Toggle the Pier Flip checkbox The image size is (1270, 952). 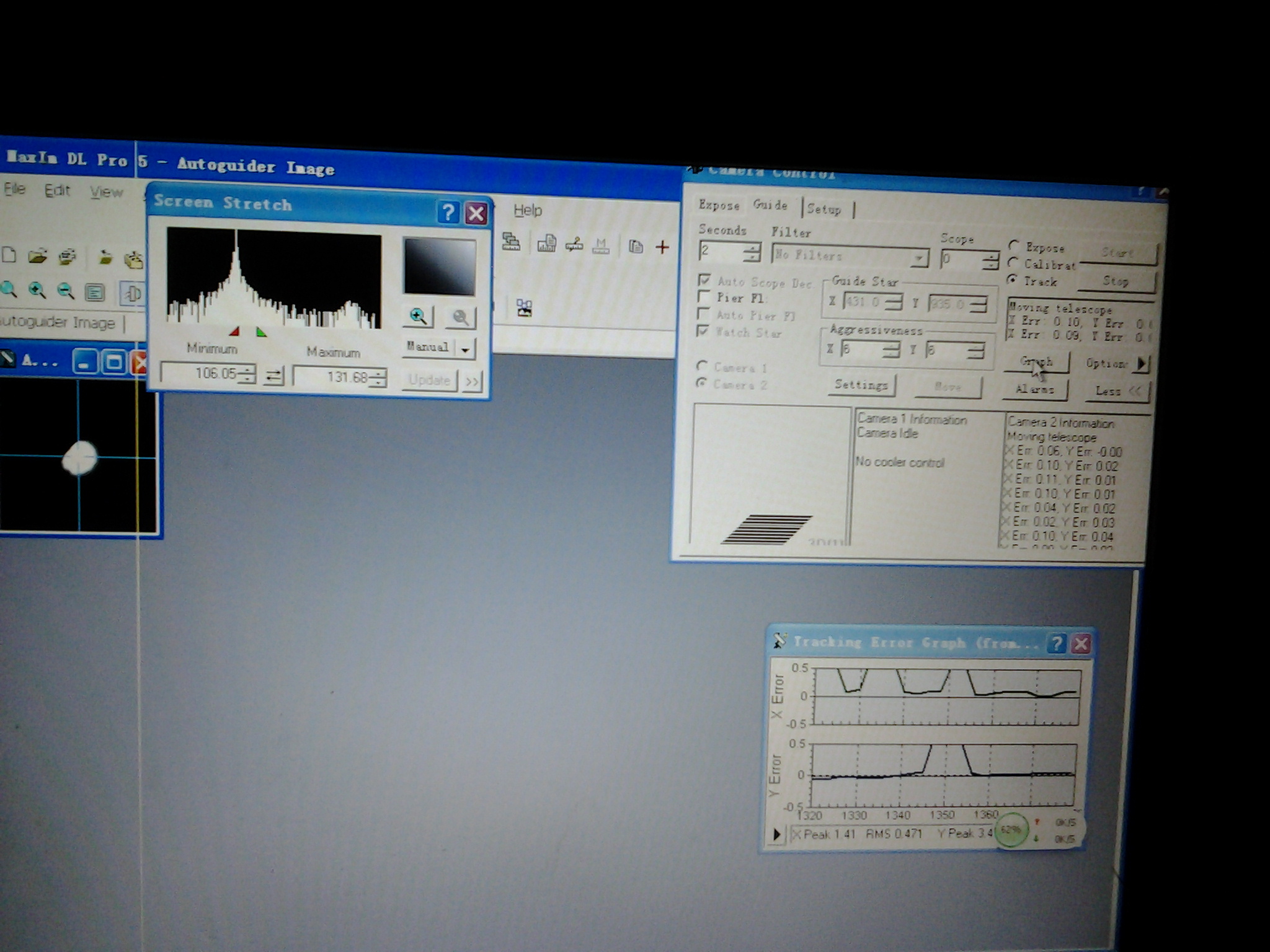(x=703, y=297)
